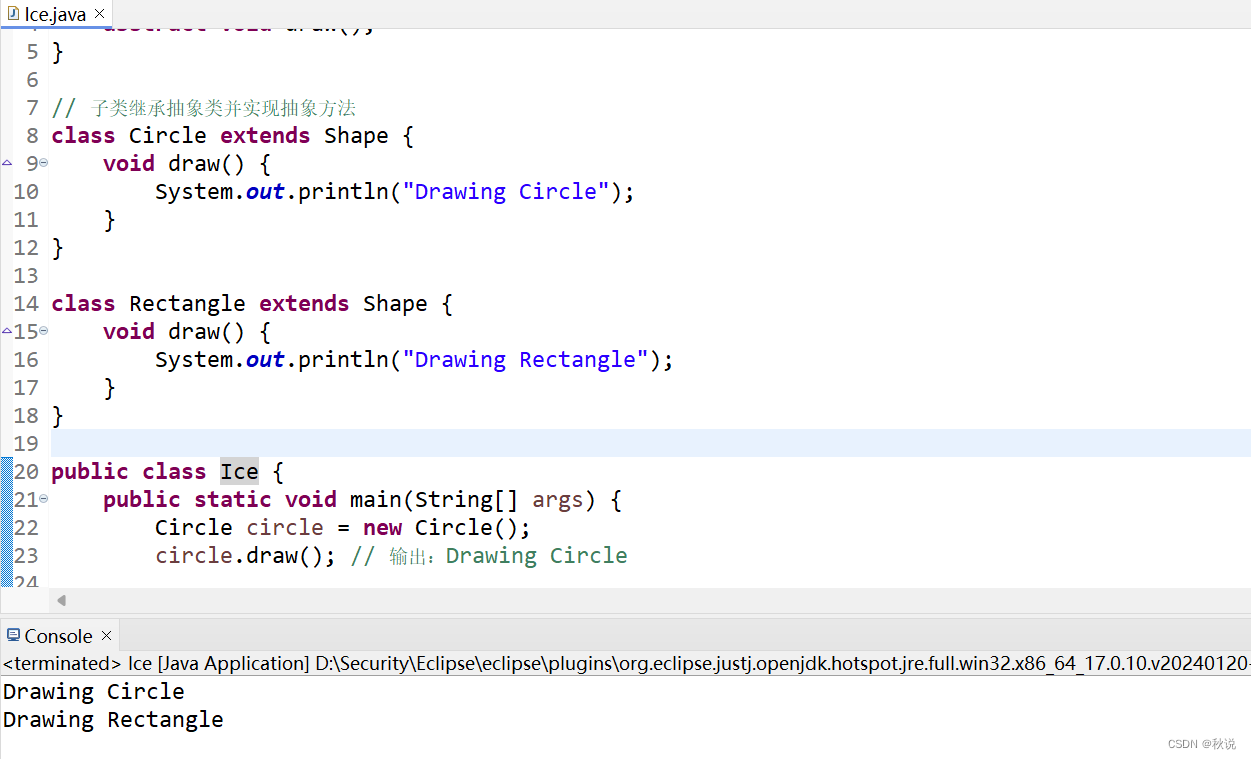Click "Shape" superclass name on line 14

coord(395,304)
